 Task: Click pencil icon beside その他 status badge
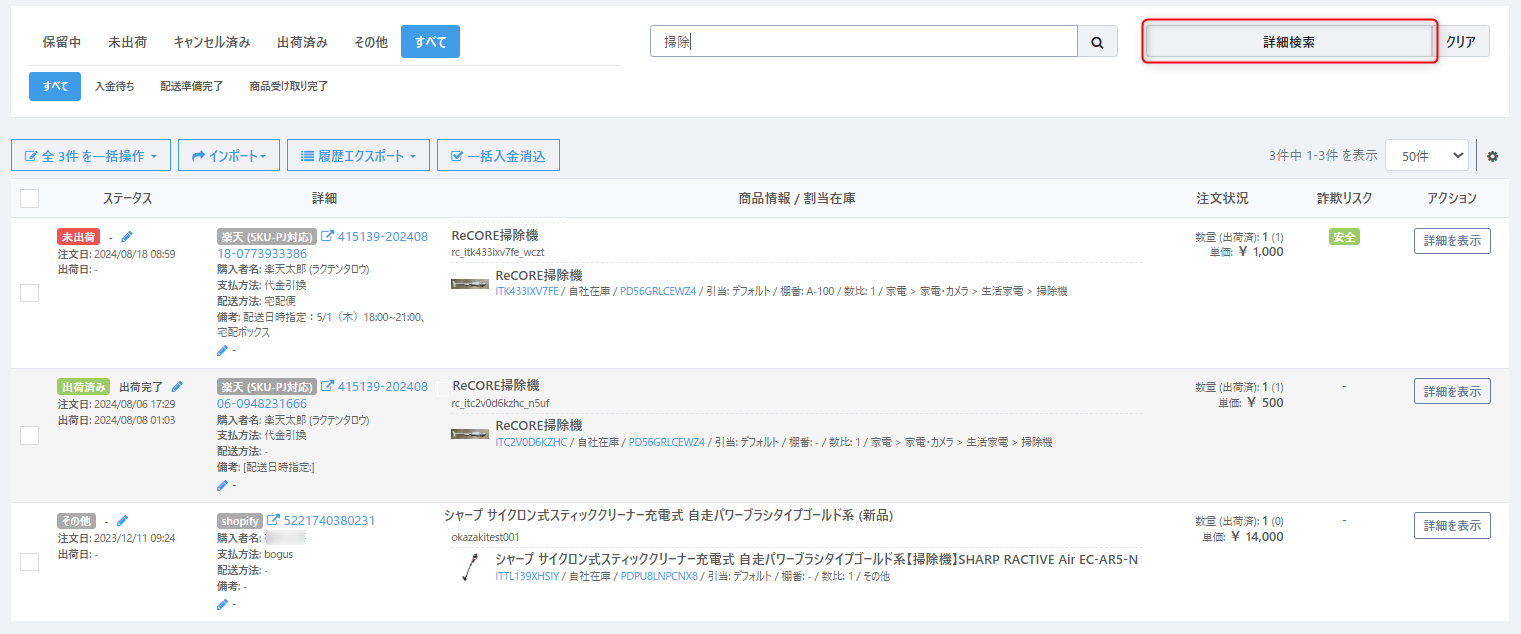click(x=123, y=521)
